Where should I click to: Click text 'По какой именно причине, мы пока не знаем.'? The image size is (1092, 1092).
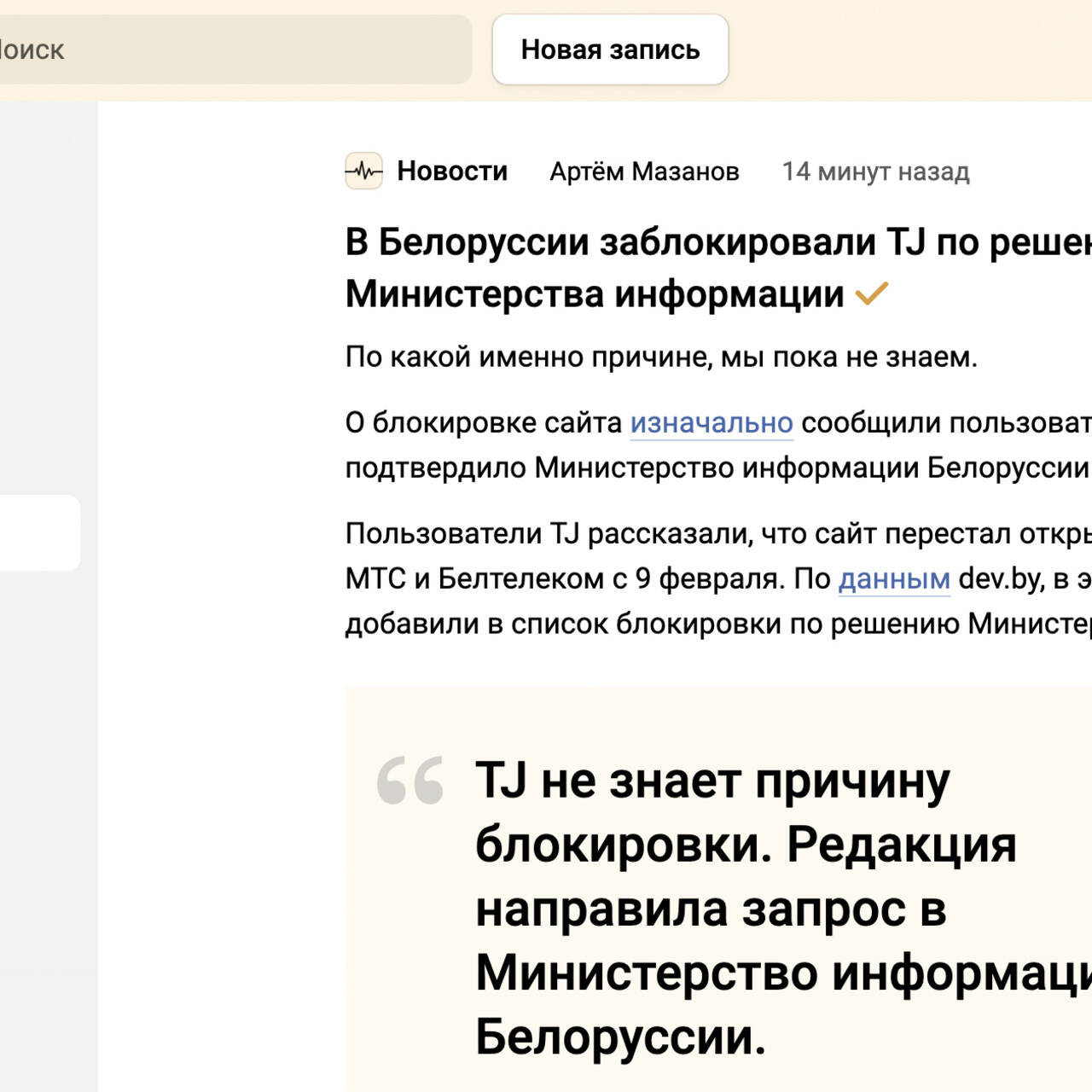click(661, 357)
